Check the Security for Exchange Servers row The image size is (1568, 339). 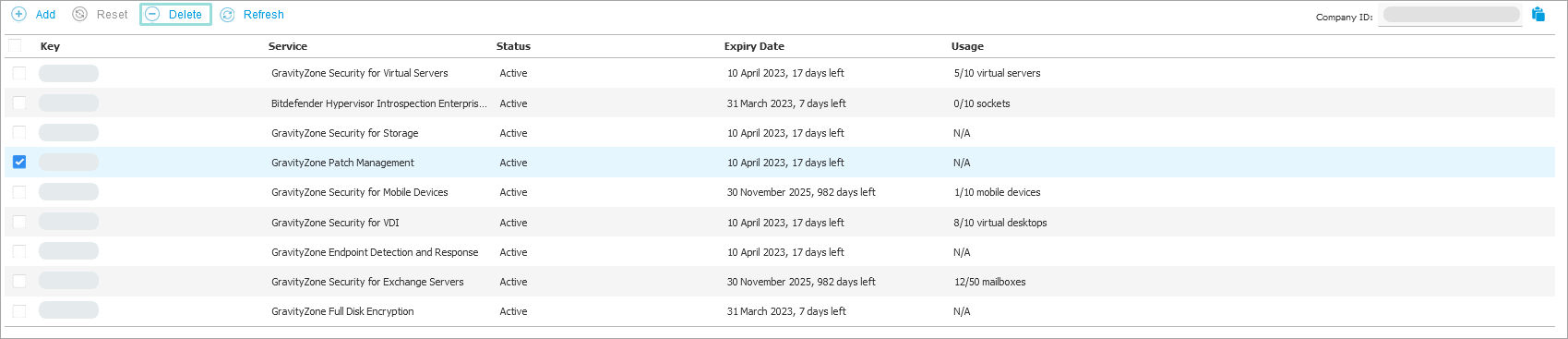19,282
